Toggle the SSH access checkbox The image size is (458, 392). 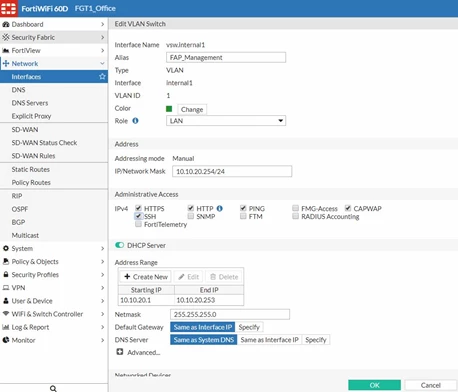click(138, 216)
